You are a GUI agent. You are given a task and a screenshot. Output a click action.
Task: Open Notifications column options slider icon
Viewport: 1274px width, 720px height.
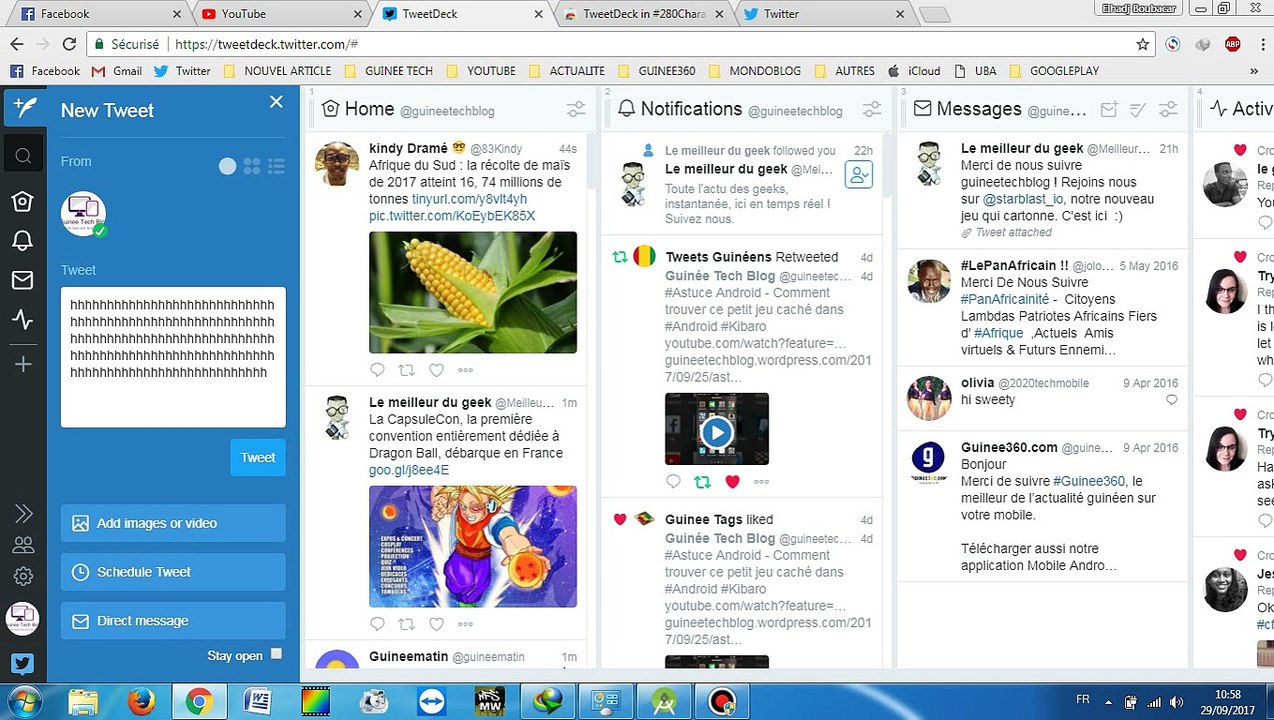tap(872, 110)
